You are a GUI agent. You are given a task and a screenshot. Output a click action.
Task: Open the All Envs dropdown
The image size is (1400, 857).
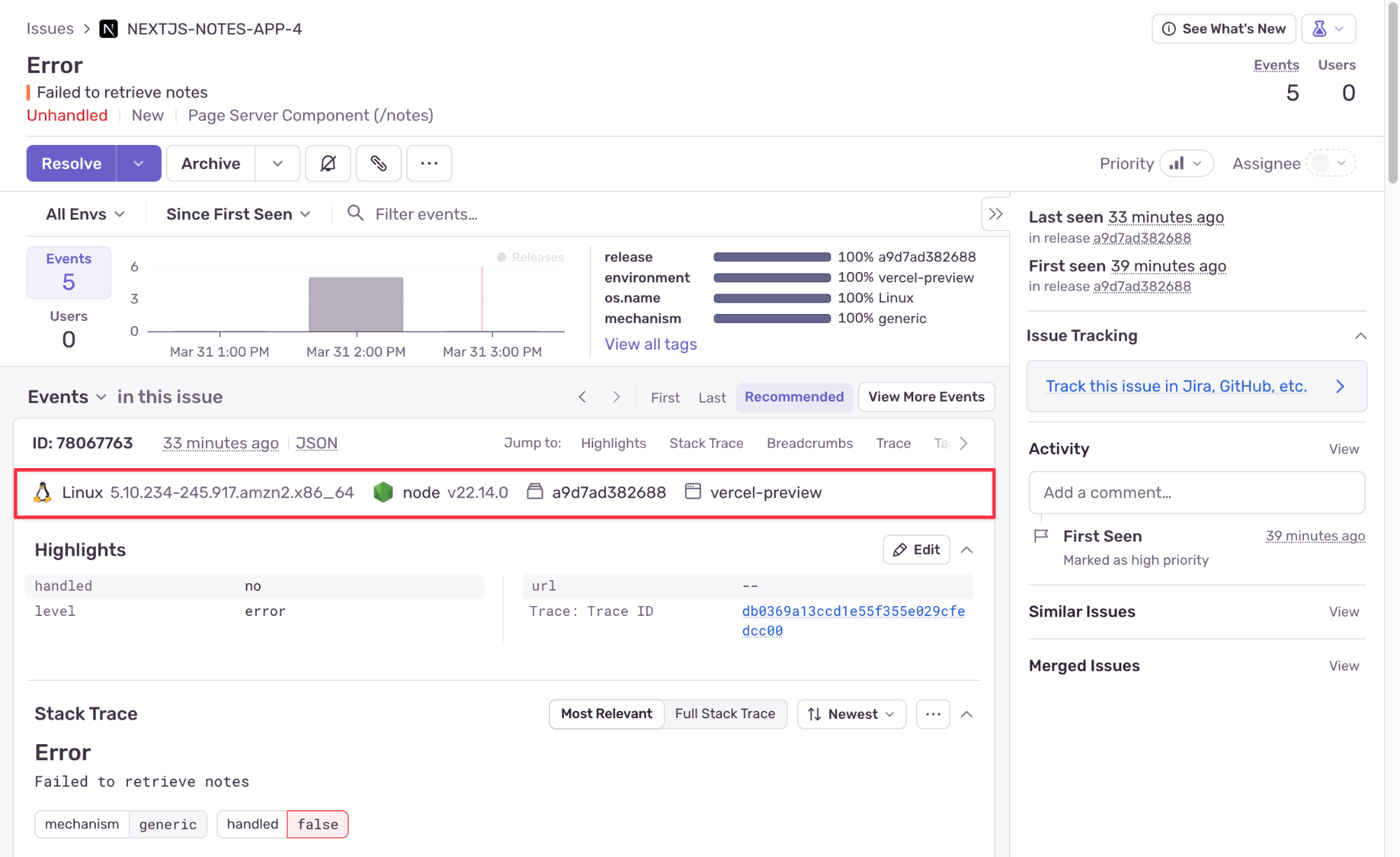85,214
